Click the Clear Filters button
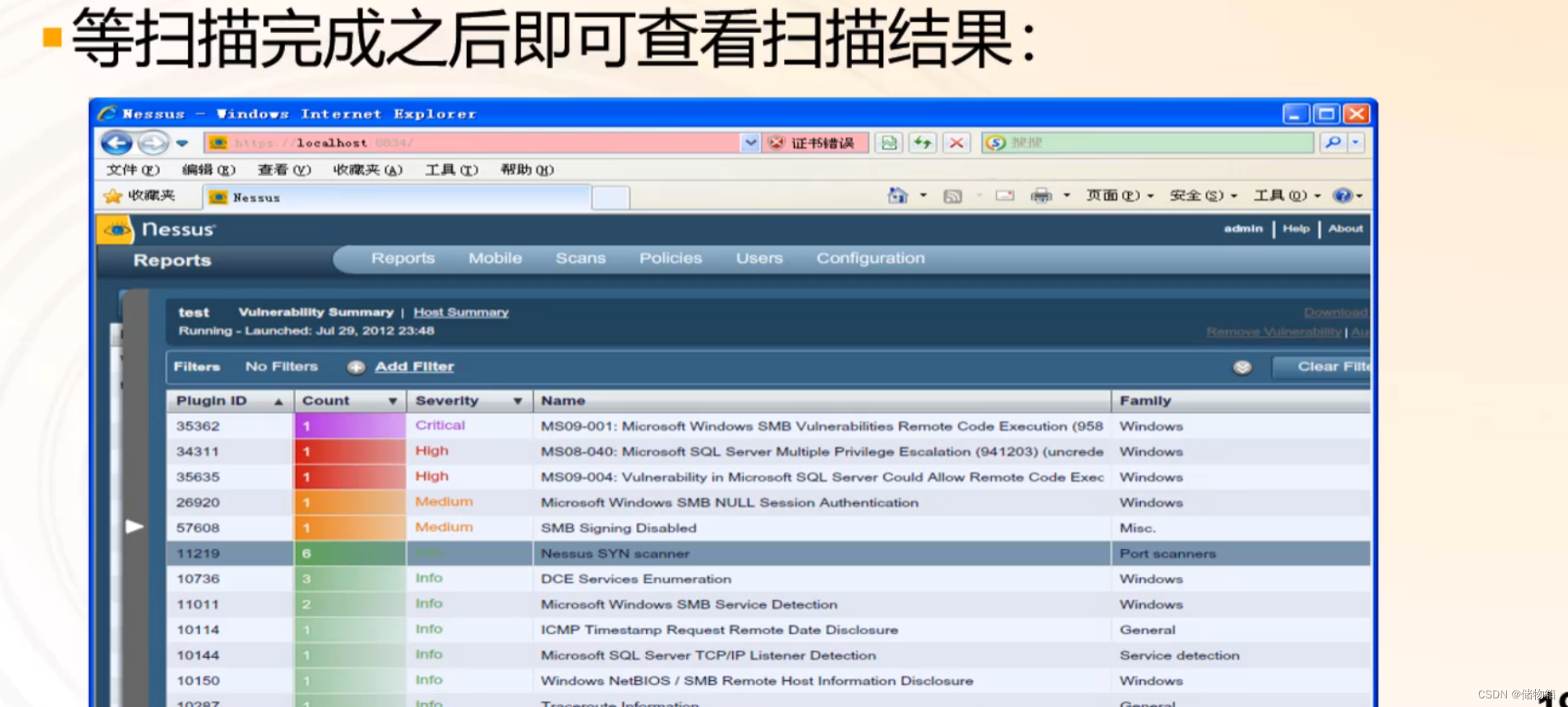Image resolution: width=1568 pixels, height=707 pixels. (1322, 366)
